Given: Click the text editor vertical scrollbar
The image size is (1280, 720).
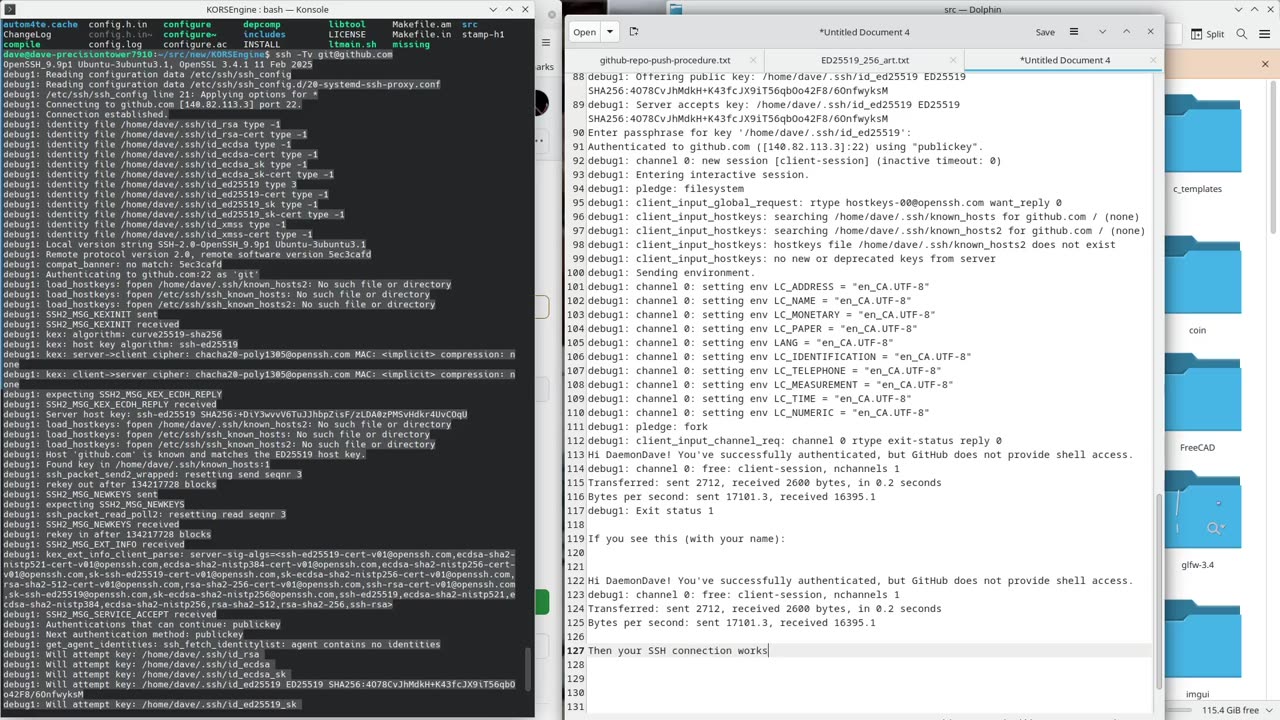Looking at the screenshot, I should click(1157, 590).
